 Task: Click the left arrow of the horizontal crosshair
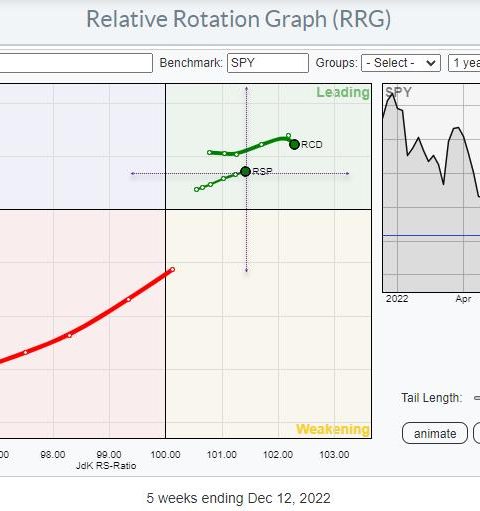coord(132,173)
